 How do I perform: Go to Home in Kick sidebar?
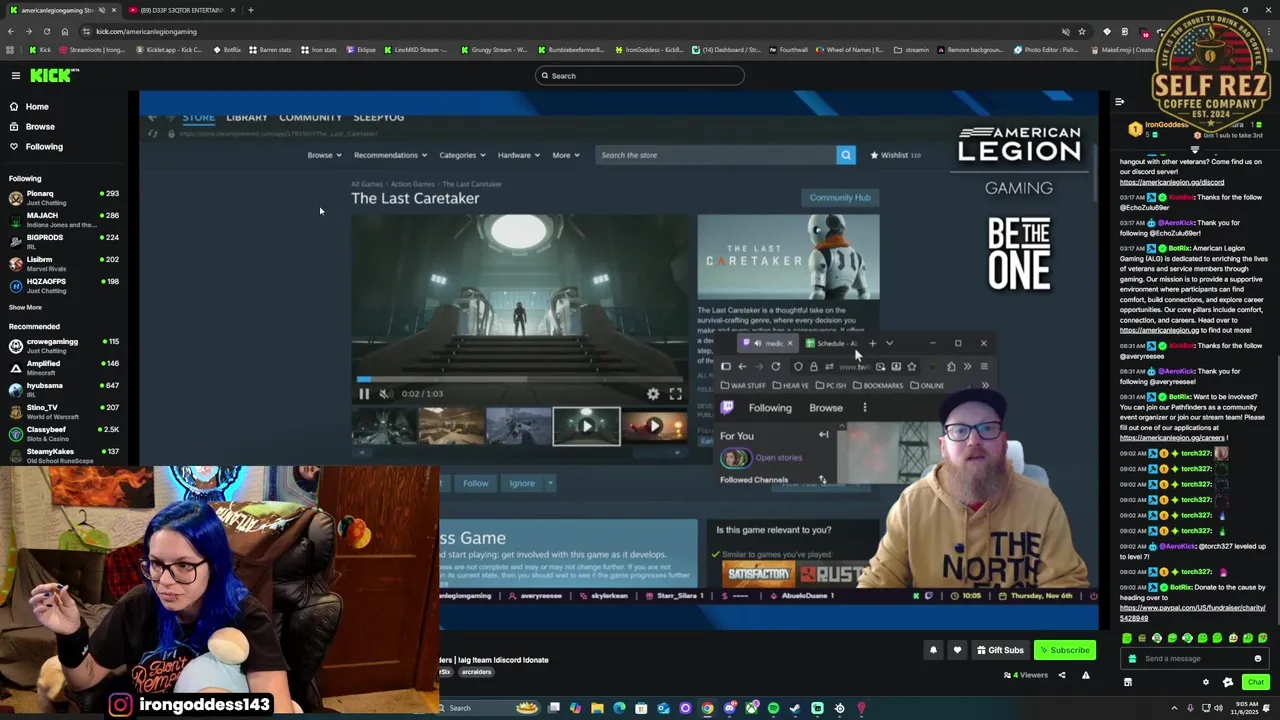37,107
